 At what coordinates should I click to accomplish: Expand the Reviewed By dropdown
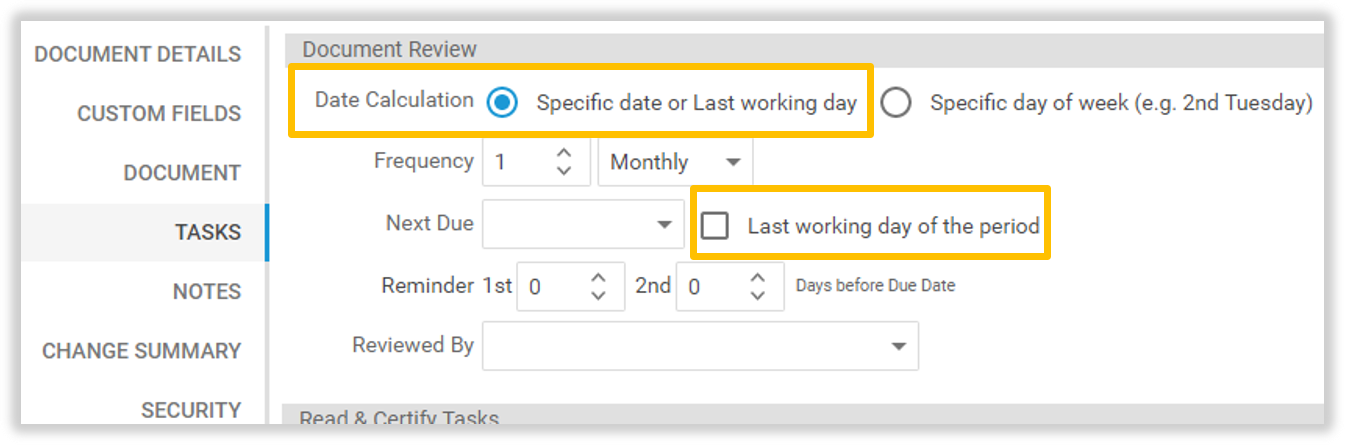pos(899,346)
